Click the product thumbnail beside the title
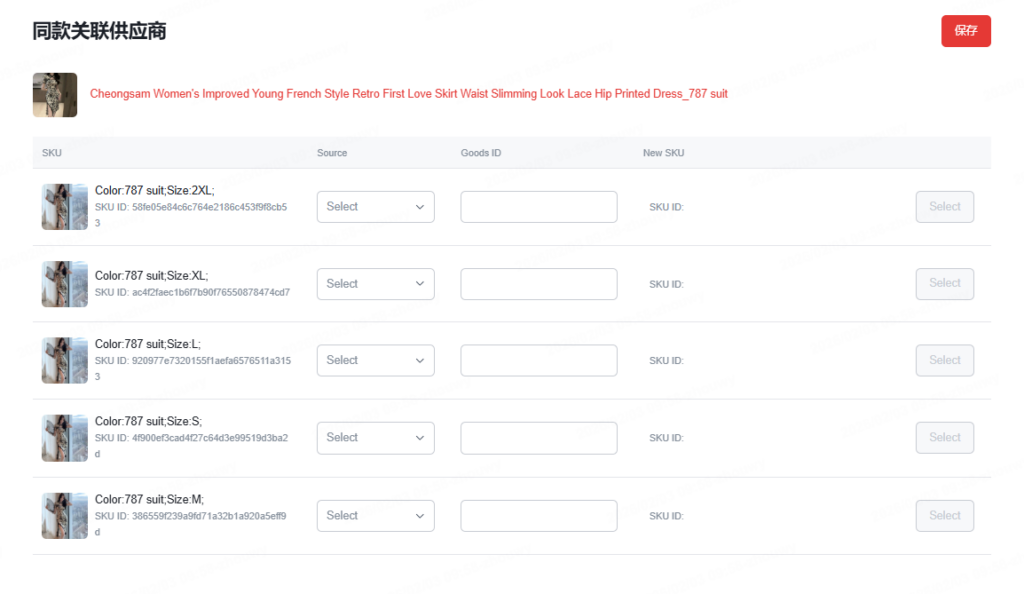 (55, 95)
